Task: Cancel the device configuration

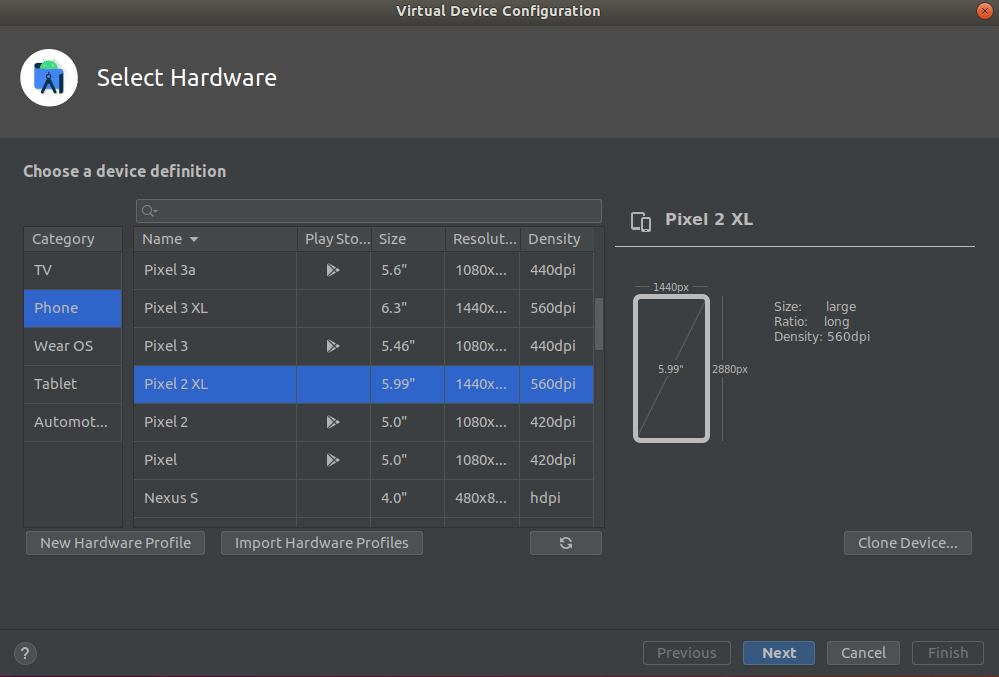Action: point(863,653)
